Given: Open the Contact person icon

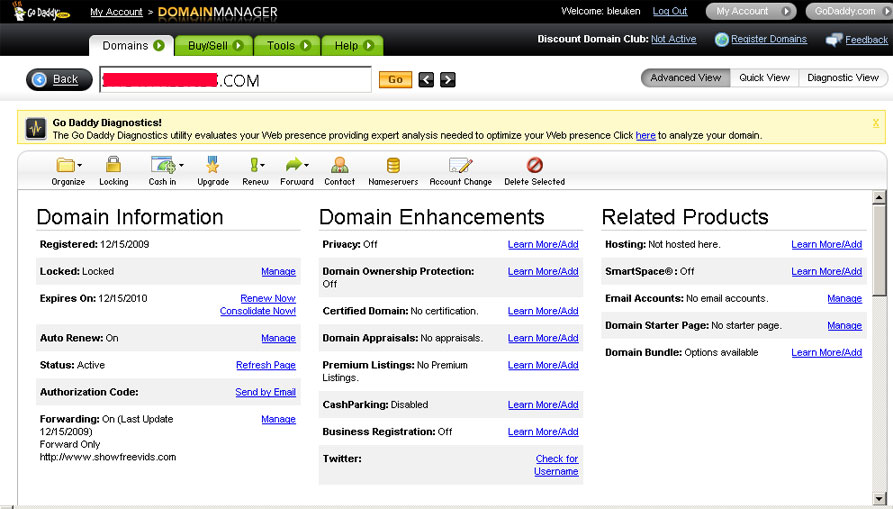Looking at the screenshot, I should [x=339, y=165].
